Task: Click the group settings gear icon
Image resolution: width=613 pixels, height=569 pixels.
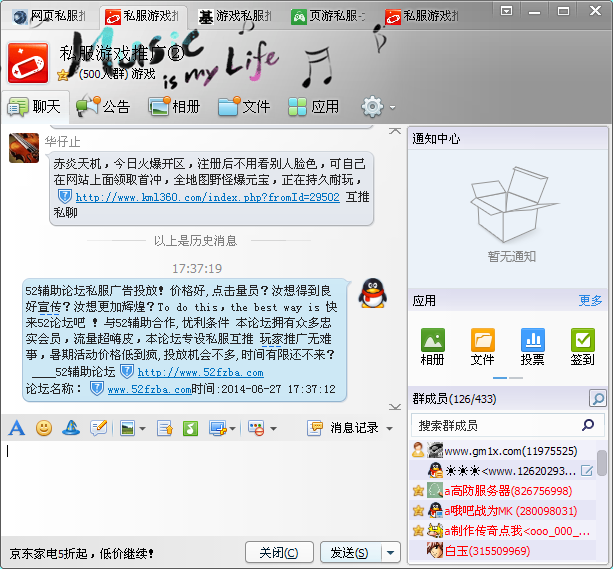Action: [x=372, y=106]
